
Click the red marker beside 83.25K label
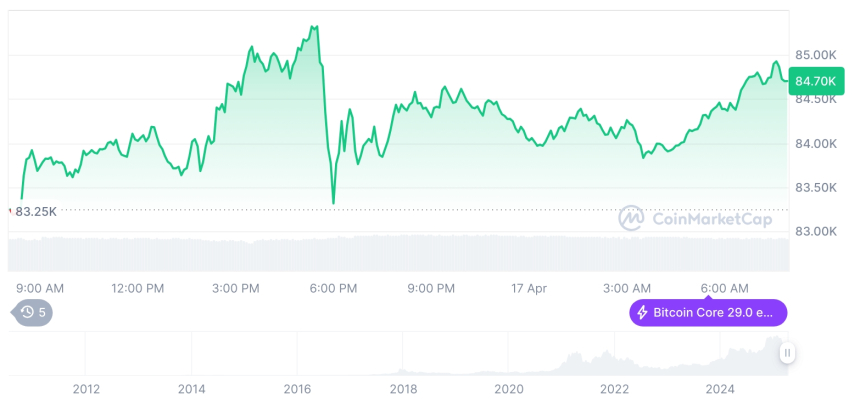(10, 211)
